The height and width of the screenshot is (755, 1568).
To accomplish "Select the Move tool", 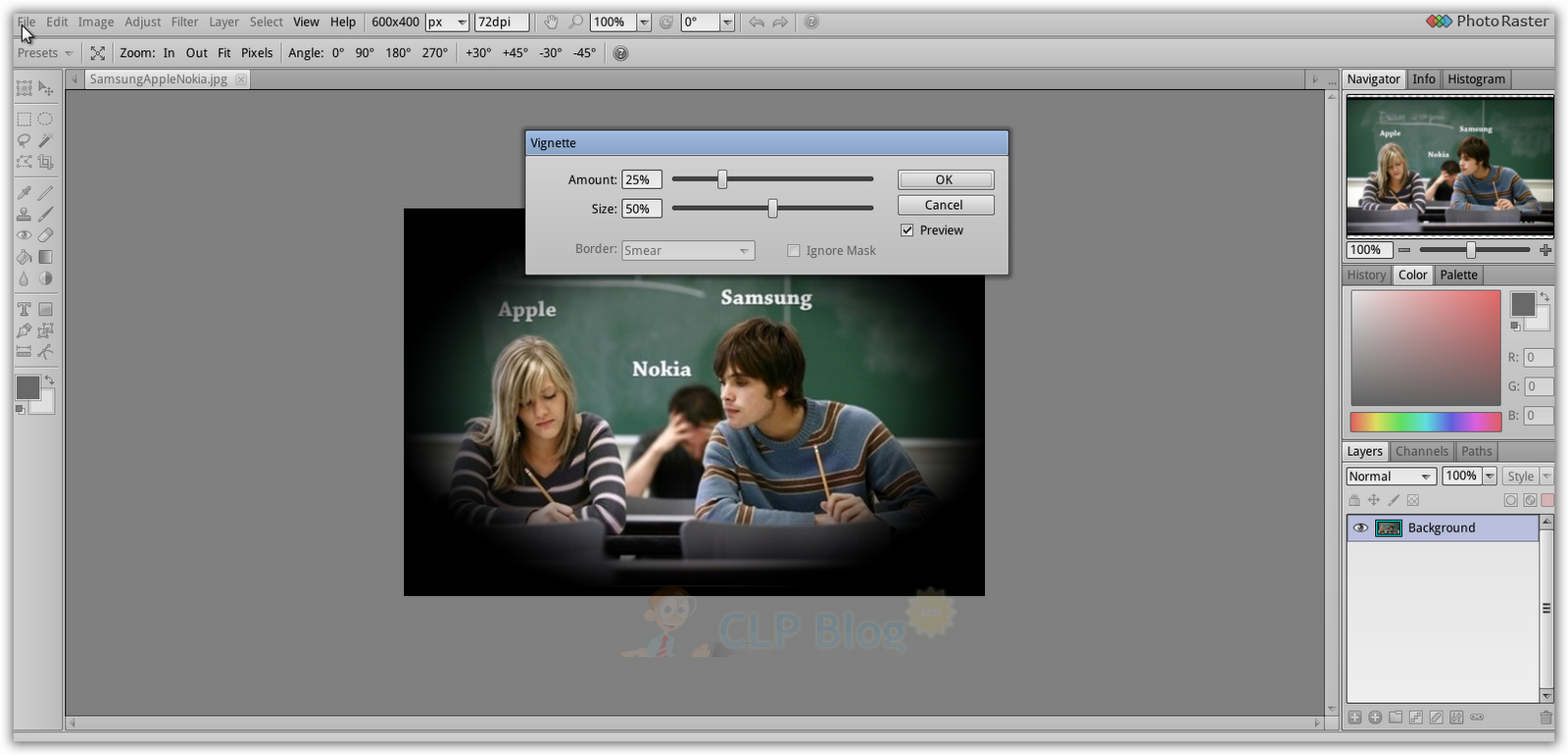I will tap(46, 88).
